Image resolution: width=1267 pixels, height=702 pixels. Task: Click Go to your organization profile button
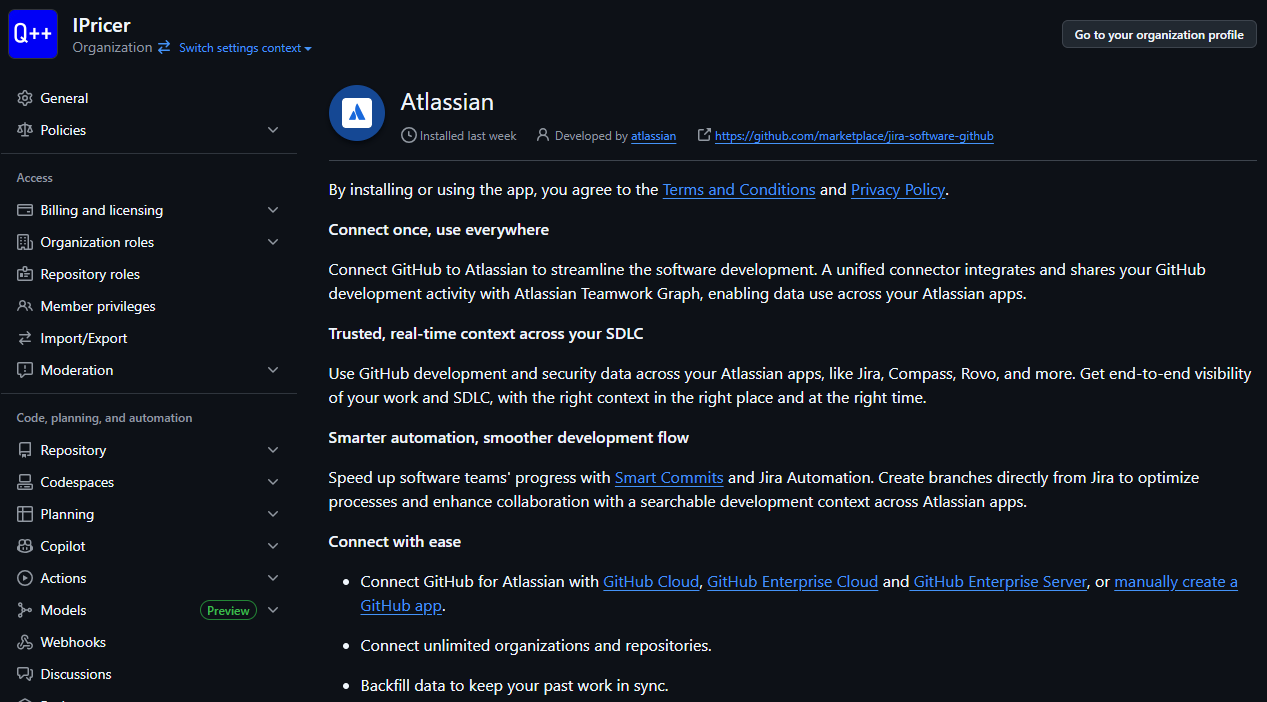click(1159, 34)
